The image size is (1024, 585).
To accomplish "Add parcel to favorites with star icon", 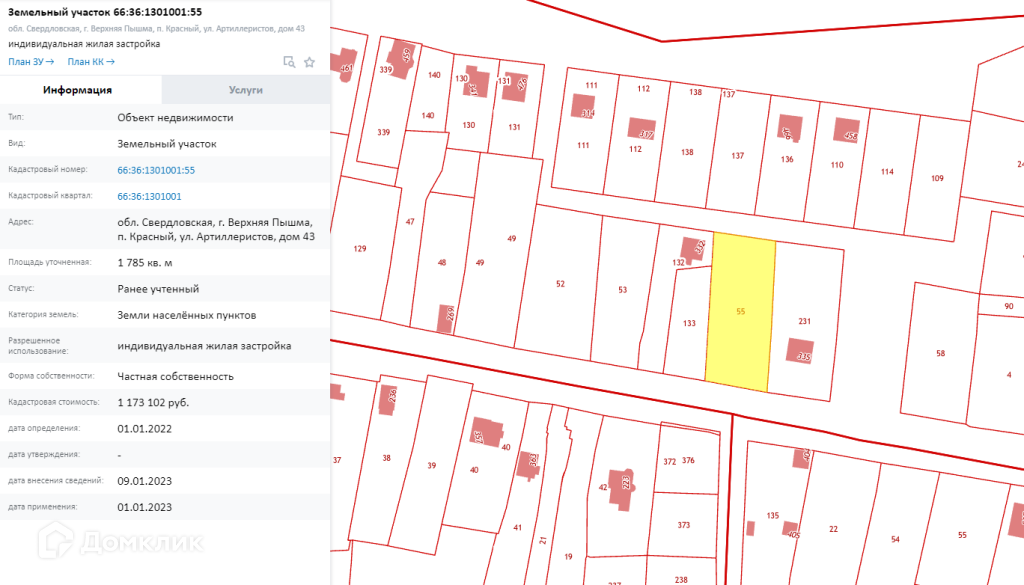I will click(310, 62).
